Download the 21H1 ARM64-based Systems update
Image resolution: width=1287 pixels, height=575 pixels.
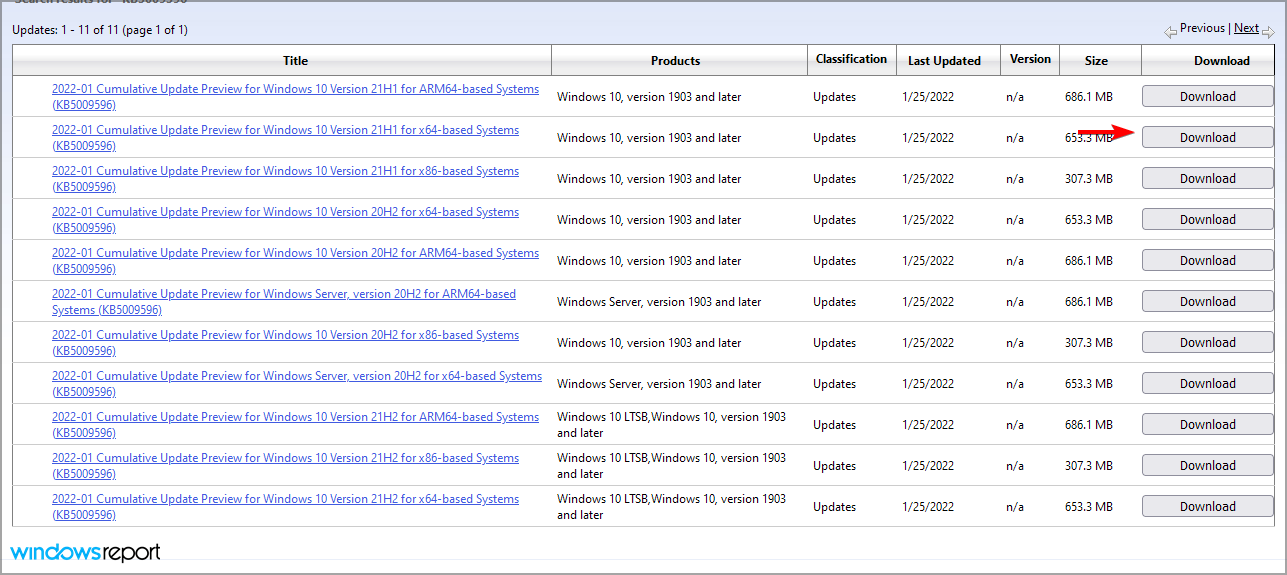click(1207, 97)
